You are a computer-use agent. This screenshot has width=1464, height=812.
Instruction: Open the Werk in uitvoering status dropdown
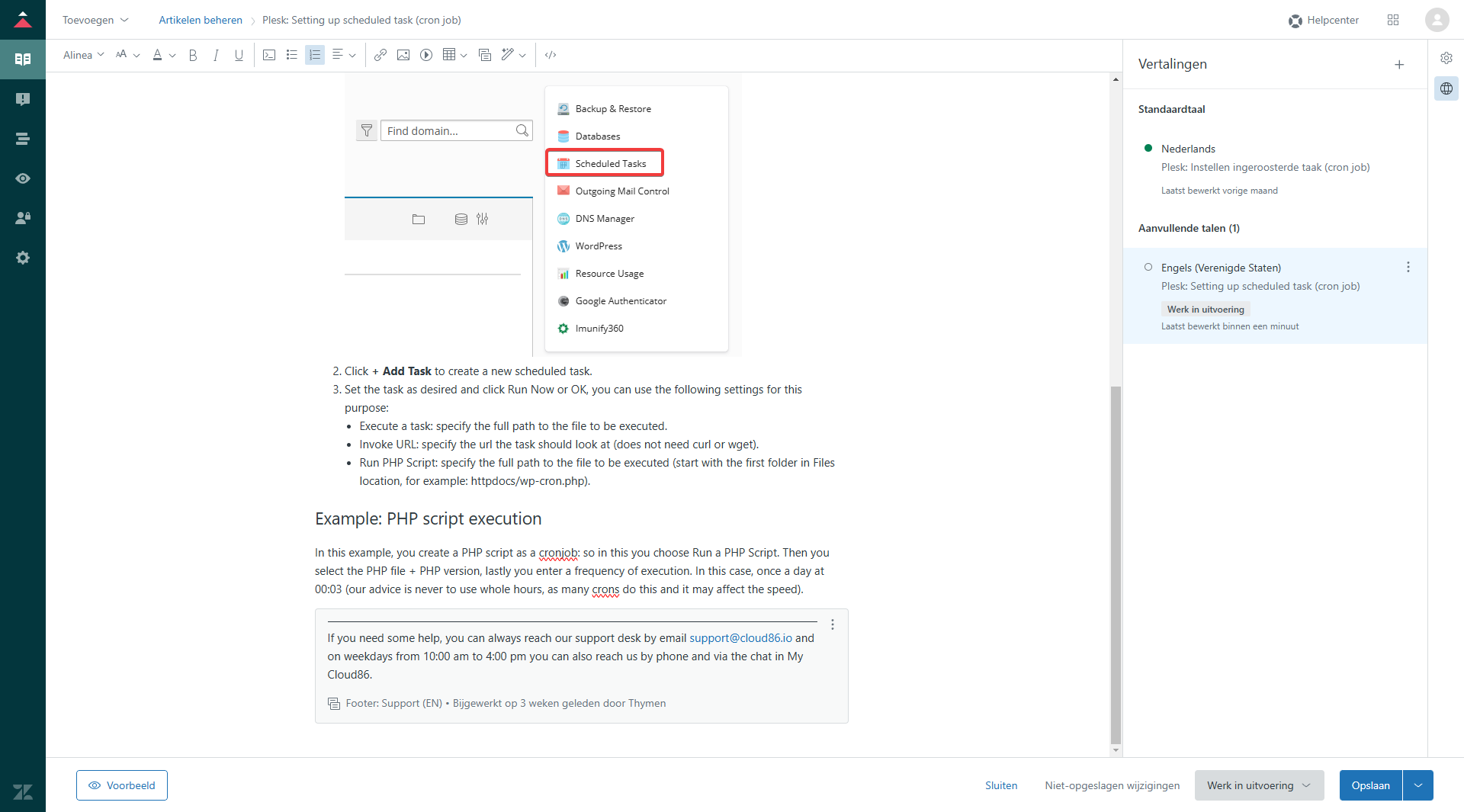[x=1259, y=785]
